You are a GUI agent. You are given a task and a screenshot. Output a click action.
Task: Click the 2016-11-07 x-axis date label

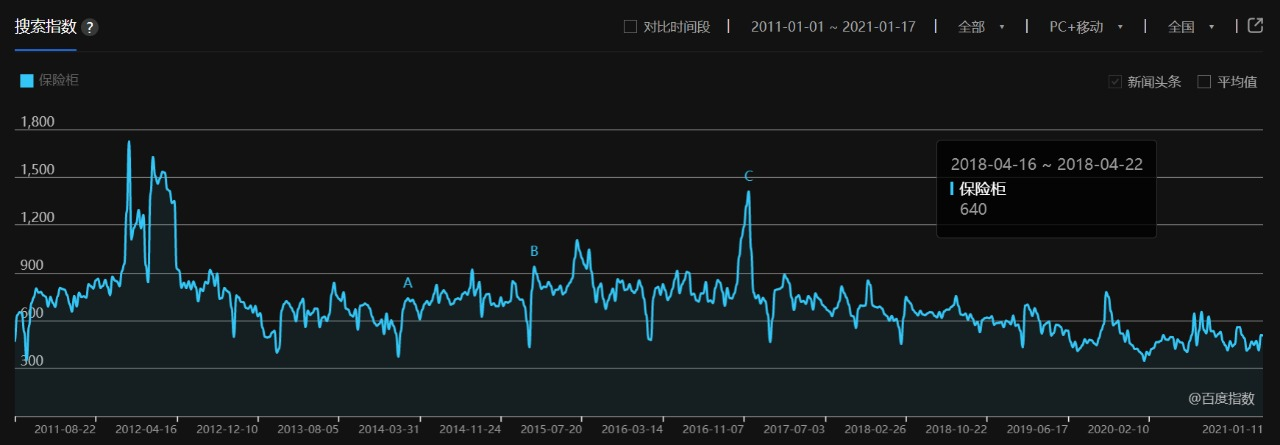[713, 429]
